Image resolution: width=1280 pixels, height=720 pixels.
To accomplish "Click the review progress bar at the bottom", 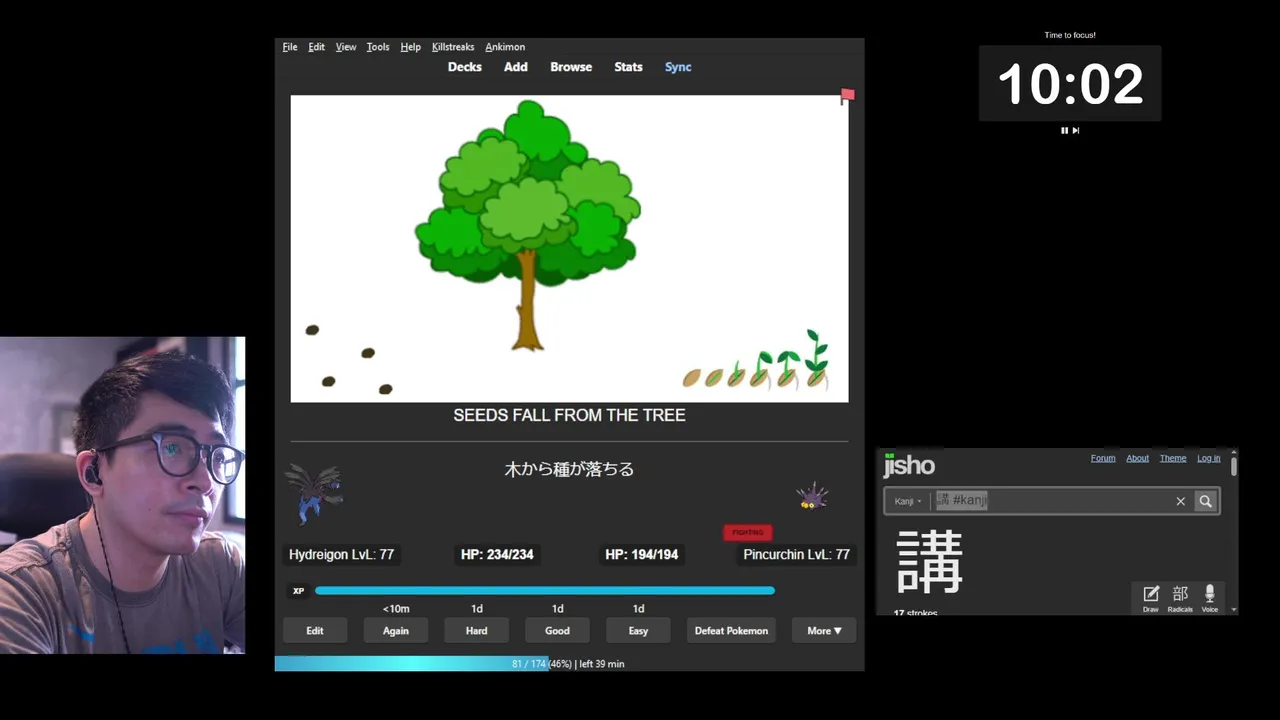I will coord(569,663).
